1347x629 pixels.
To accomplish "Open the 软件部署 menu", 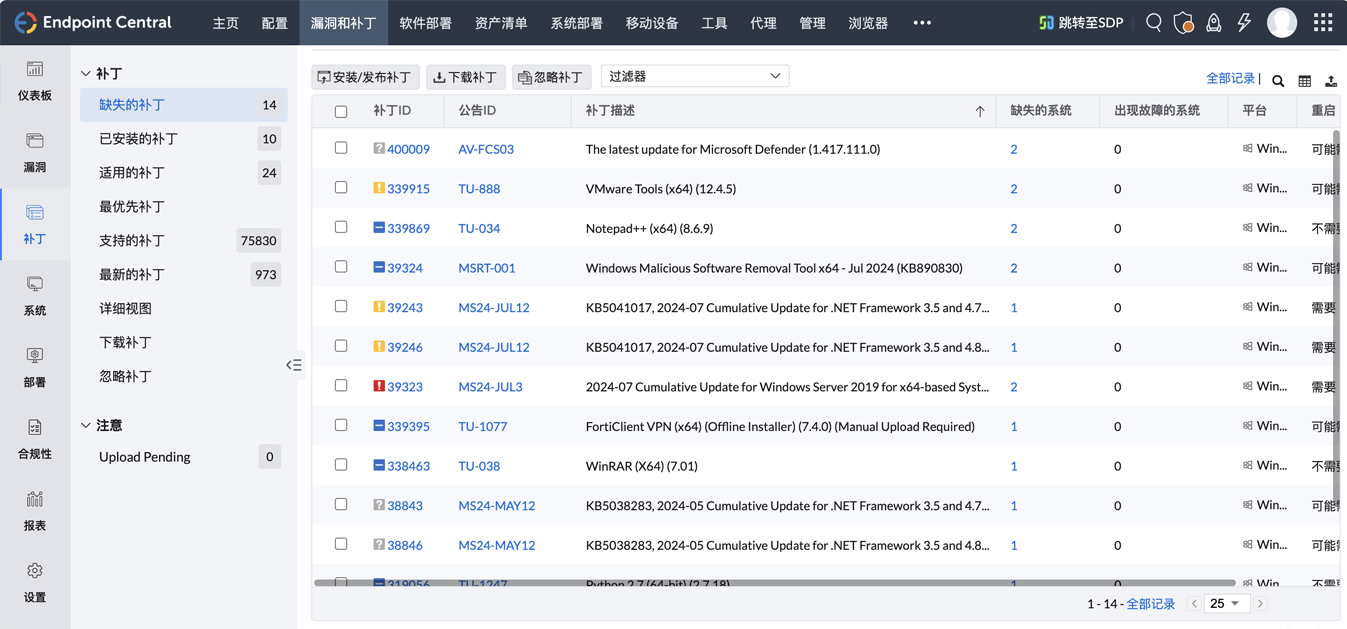I will (425, 23).
